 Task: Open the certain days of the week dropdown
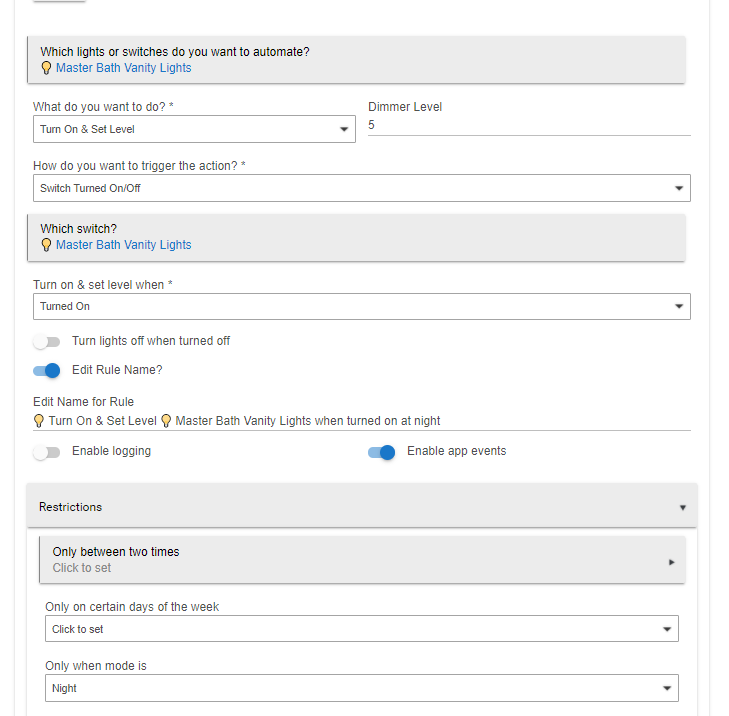(x=361, y=629)
